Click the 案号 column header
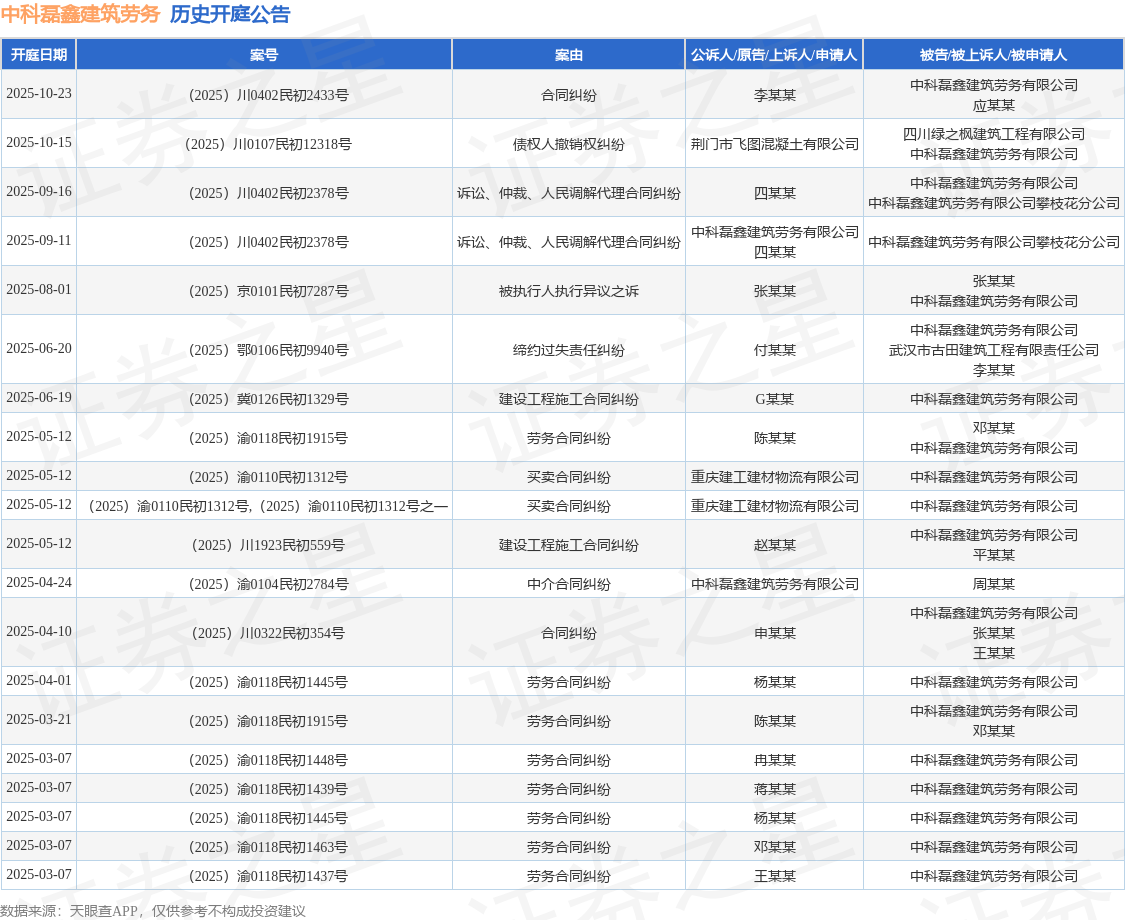The width and height of the screenshot is (1125, 920). pyautogui.click(x=264, y=55)
